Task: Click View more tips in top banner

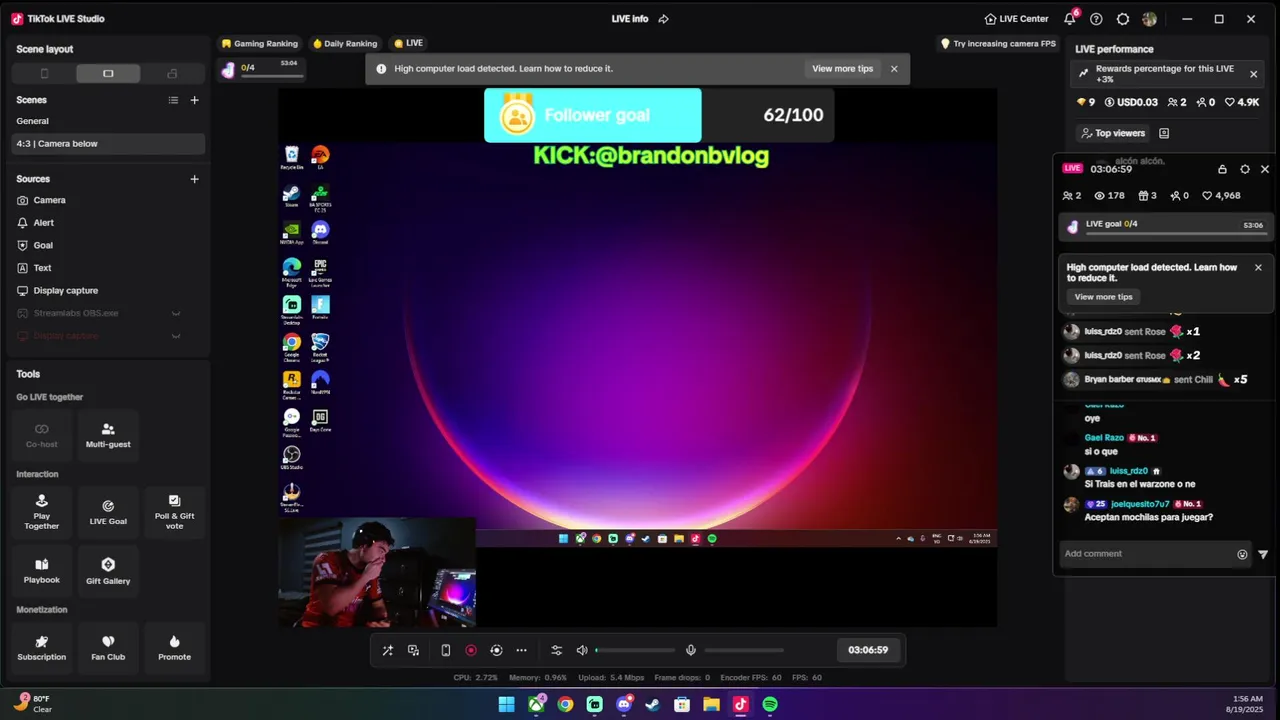Action: point(842,69)
